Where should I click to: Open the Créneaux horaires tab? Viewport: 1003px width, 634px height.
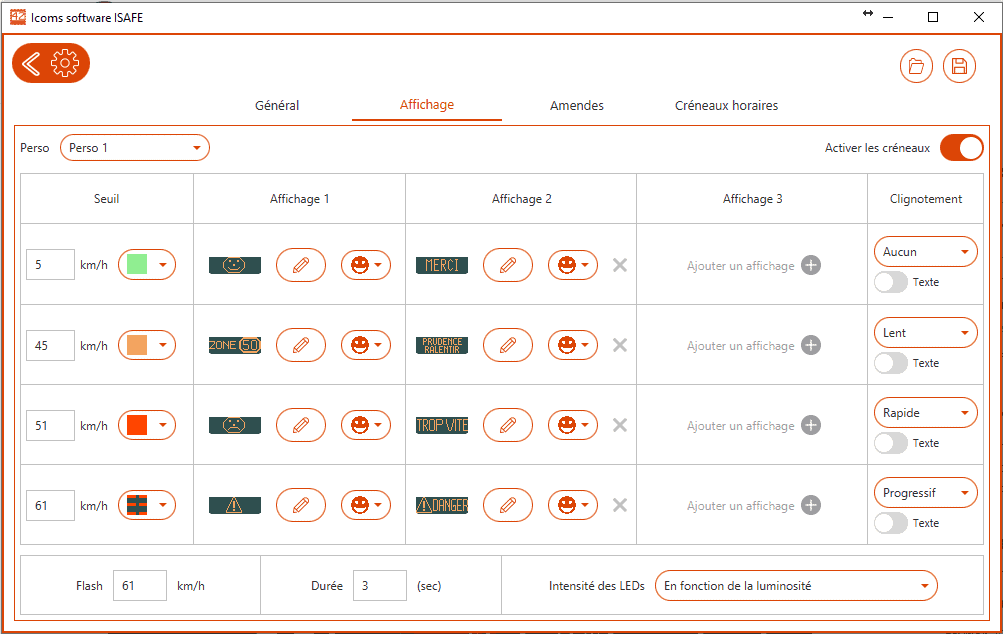[726, 105]
